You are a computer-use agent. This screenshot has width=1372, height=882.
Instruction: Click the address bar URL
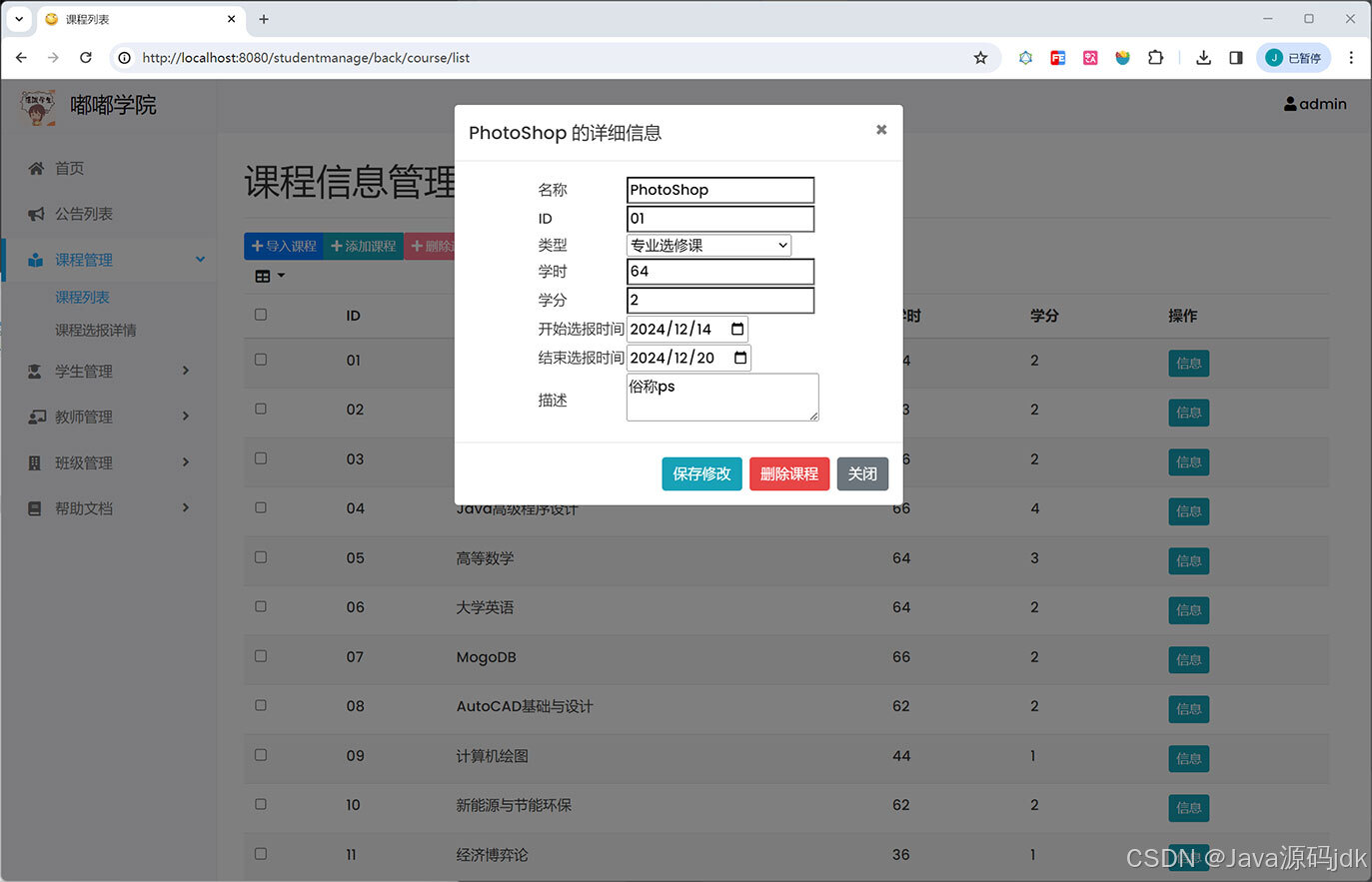306,58
